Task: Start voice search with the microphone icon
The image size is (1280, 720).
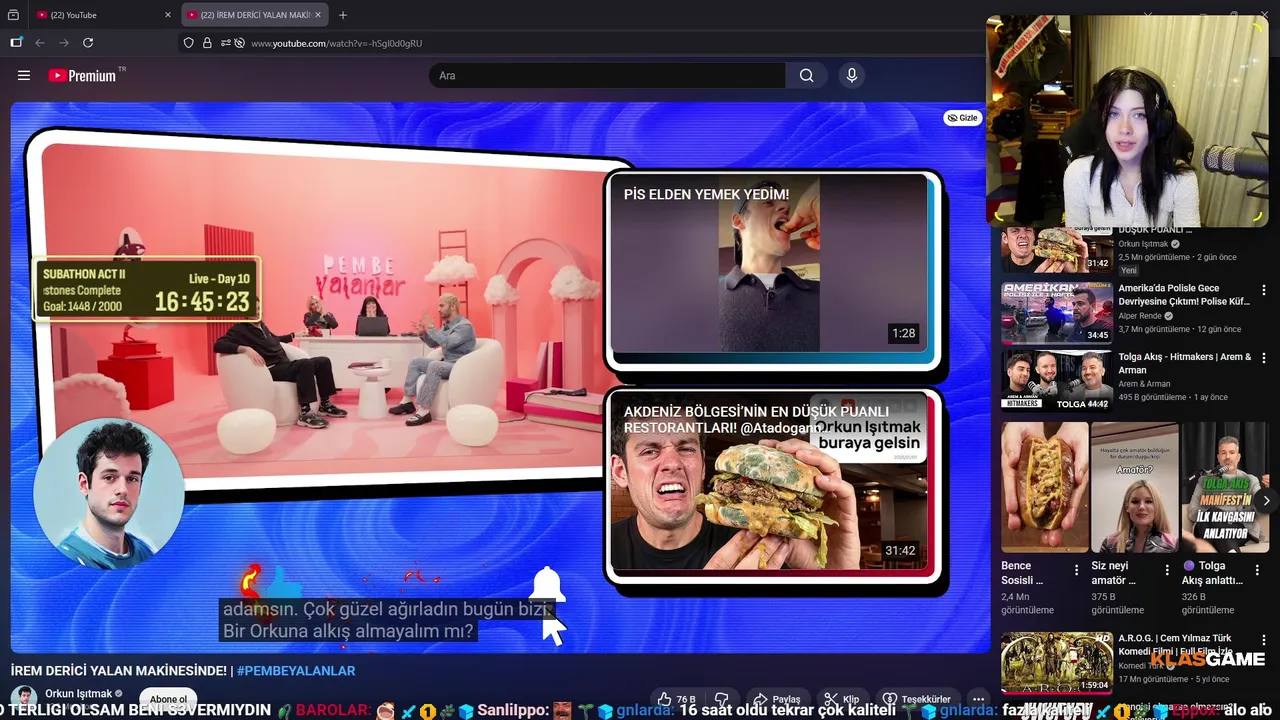Action: (852, 75)
